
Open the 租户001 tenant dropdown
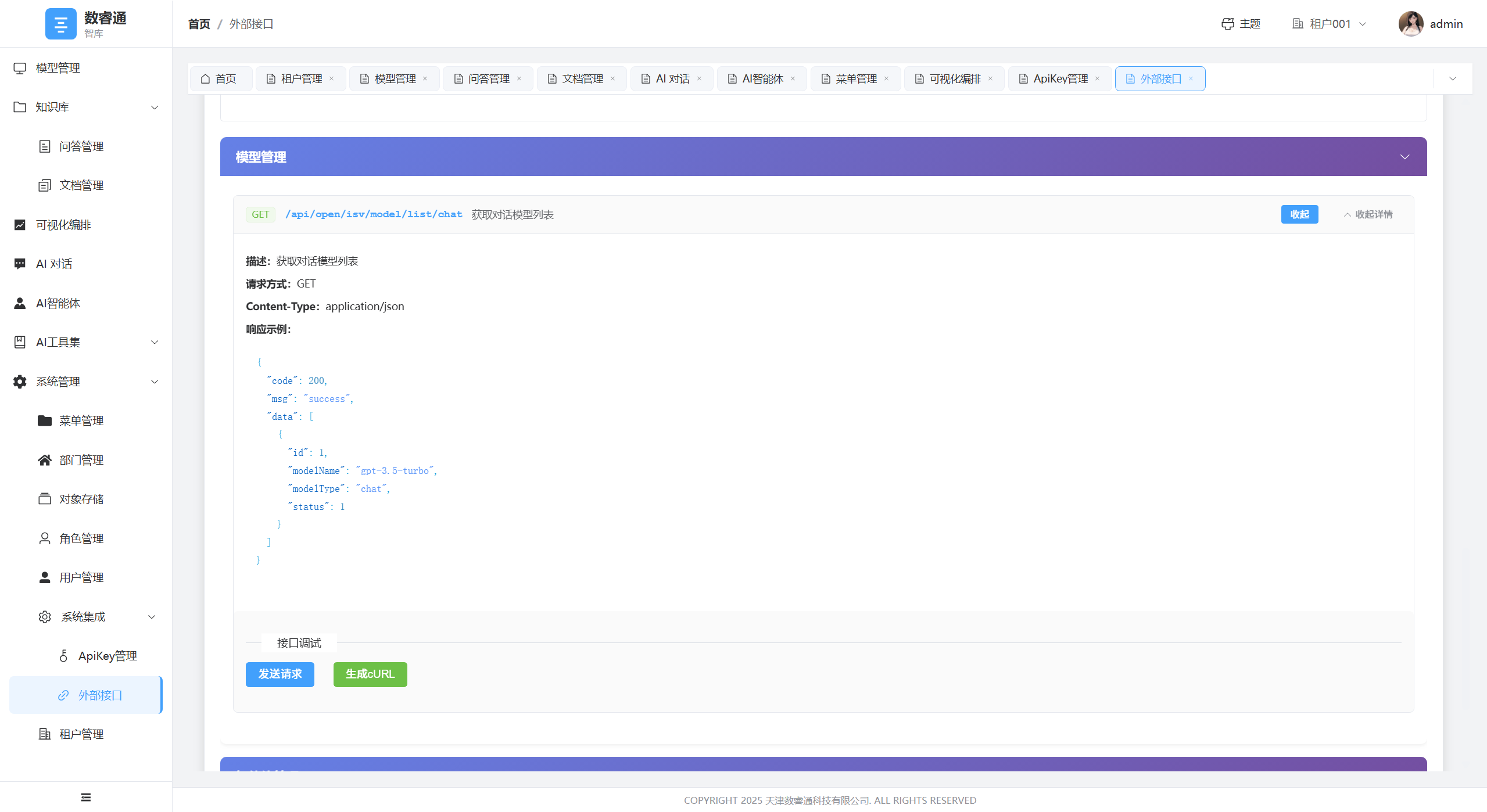1330,24
